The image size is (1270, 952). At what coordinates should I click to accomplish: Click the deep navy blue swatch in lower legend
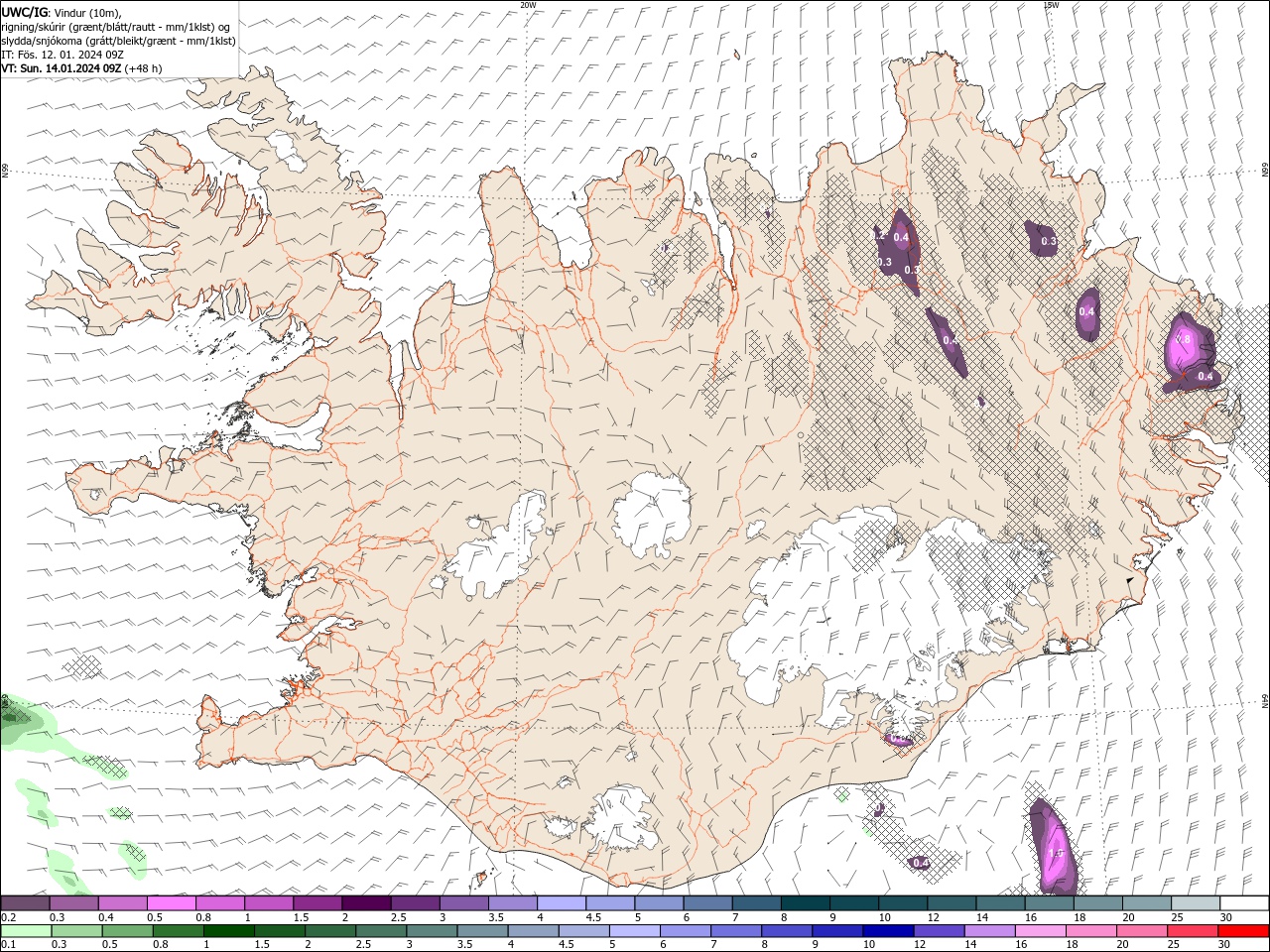(x=888, y=931)
